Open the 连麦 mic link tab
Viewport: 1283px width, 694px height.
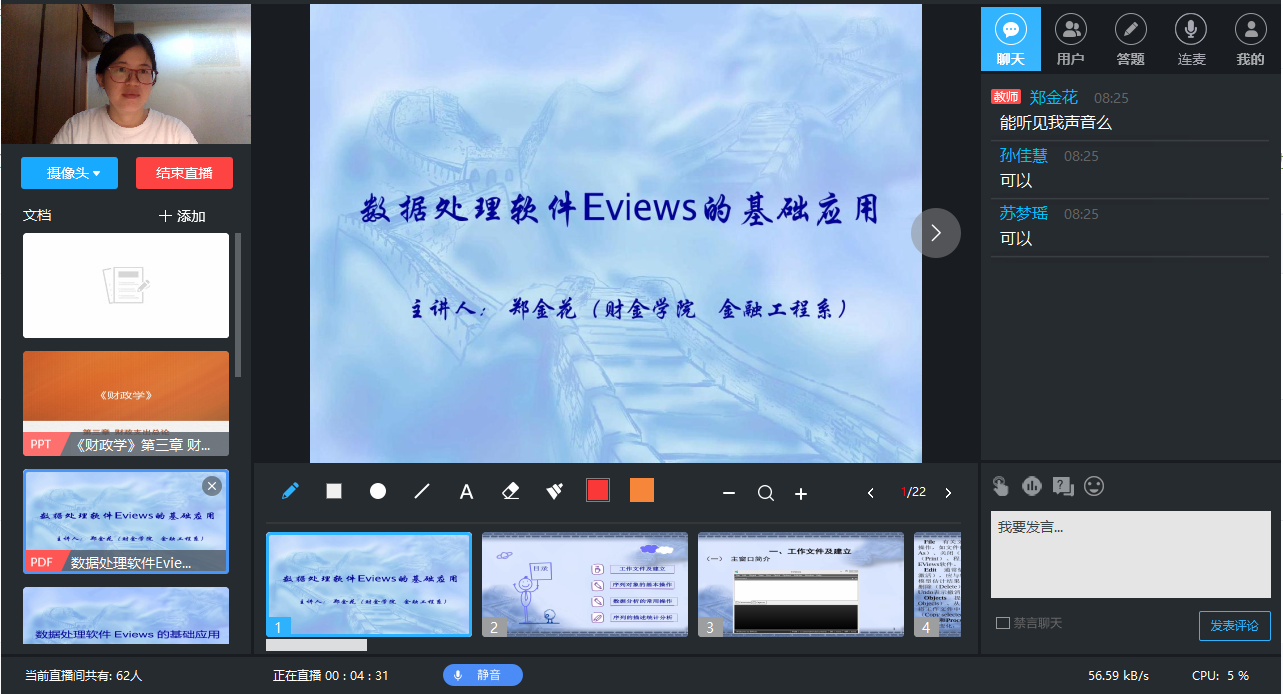pyautogui.click(x=1191, y=39)
